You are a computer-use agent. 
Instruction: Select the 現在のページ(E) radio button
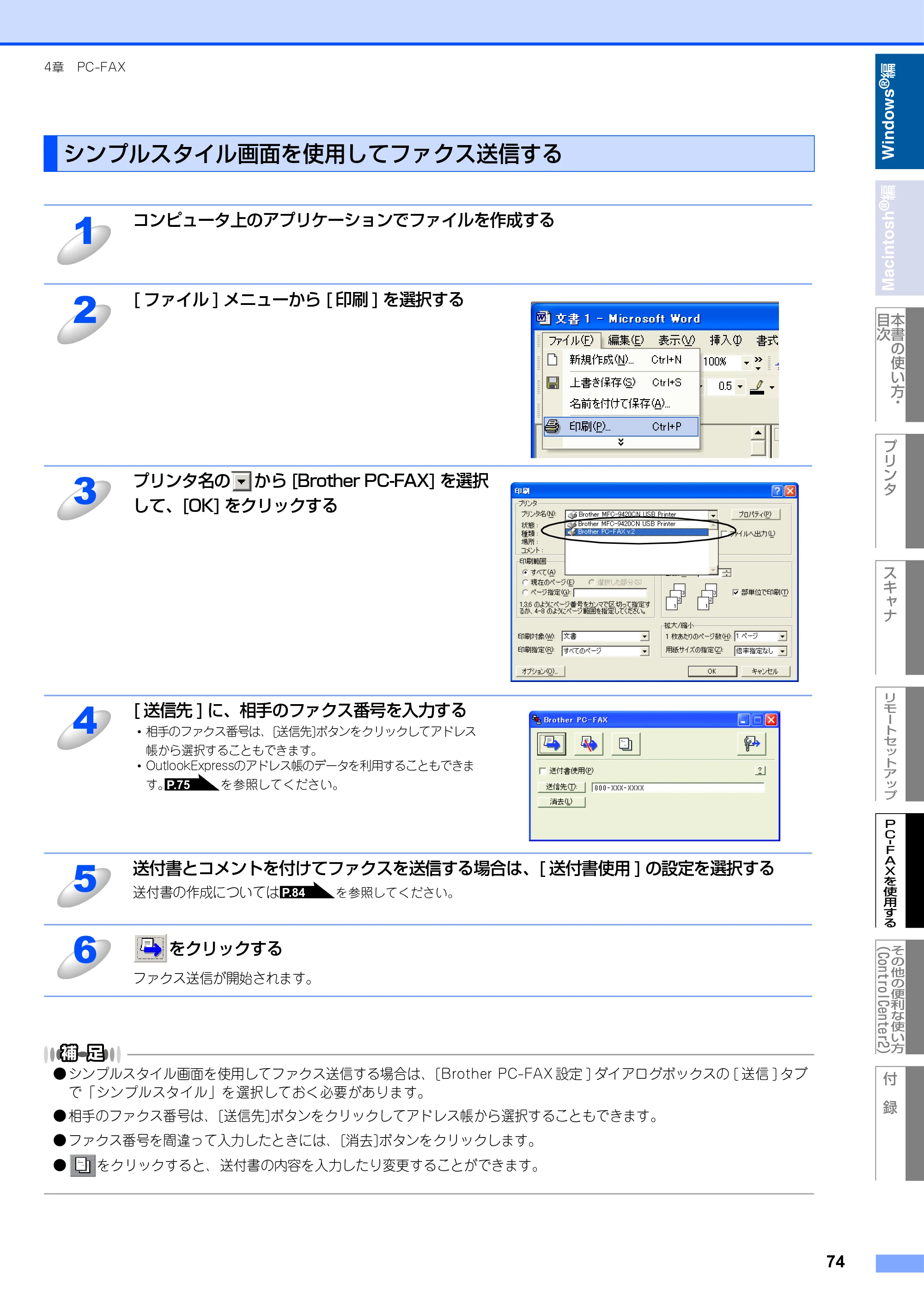[x=525, y=582]
